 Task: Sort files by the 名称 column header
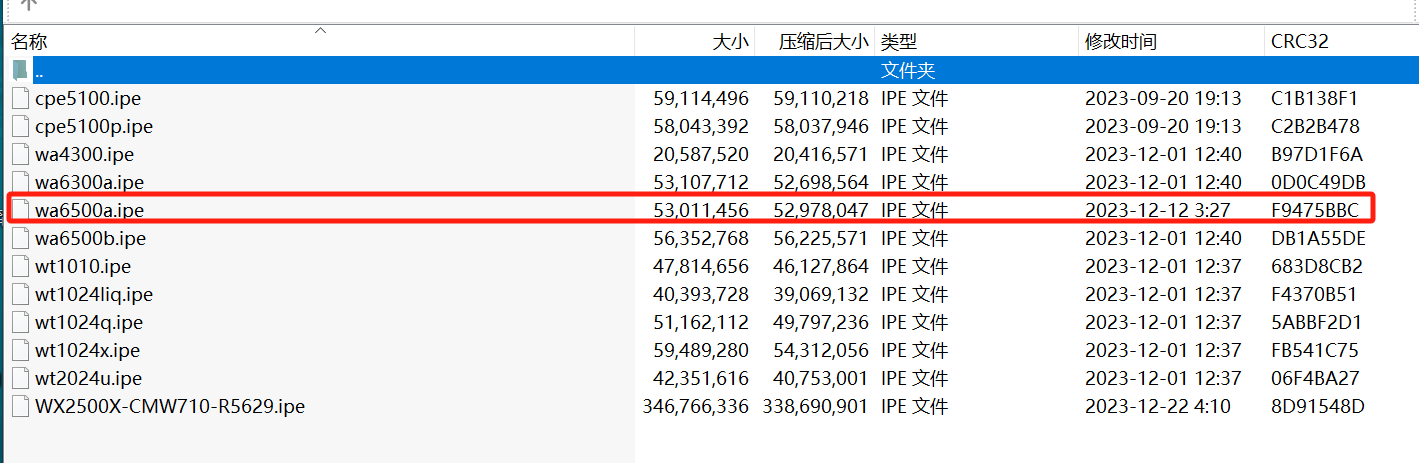point(30,42)
